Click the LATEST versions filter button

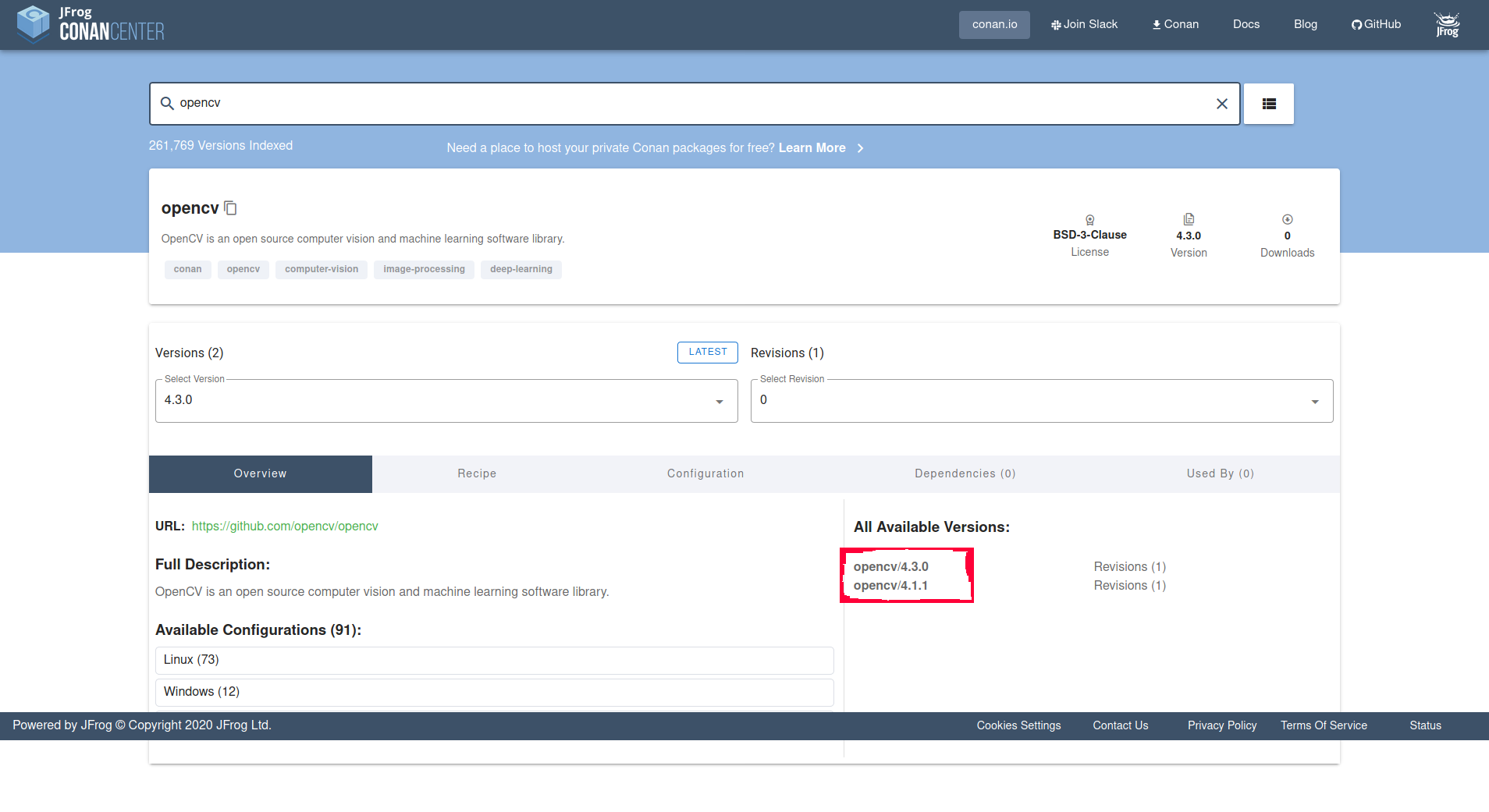[x=707, y=352]
